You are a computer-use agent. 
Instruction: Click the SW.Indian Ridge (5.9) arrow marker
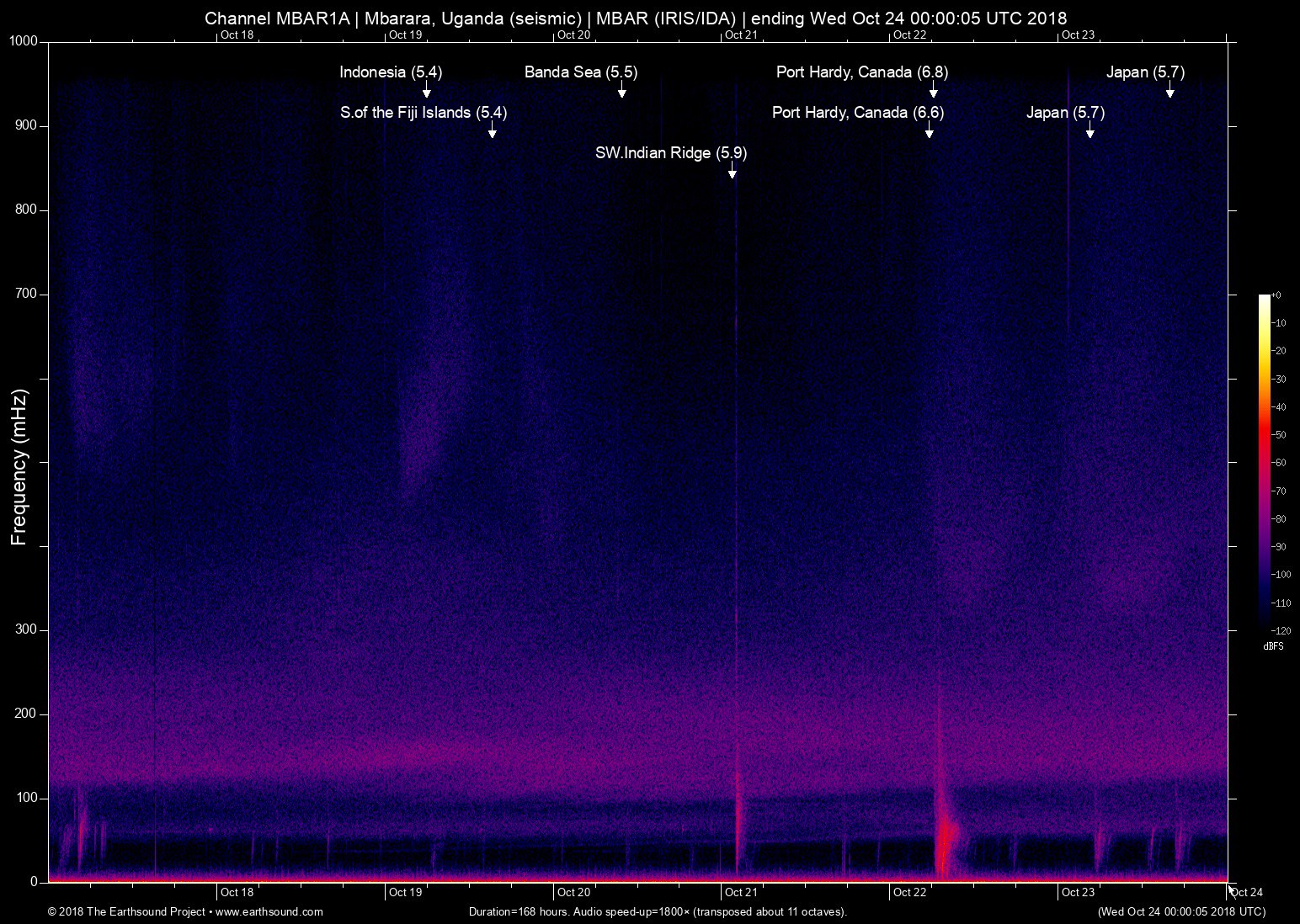733,172
